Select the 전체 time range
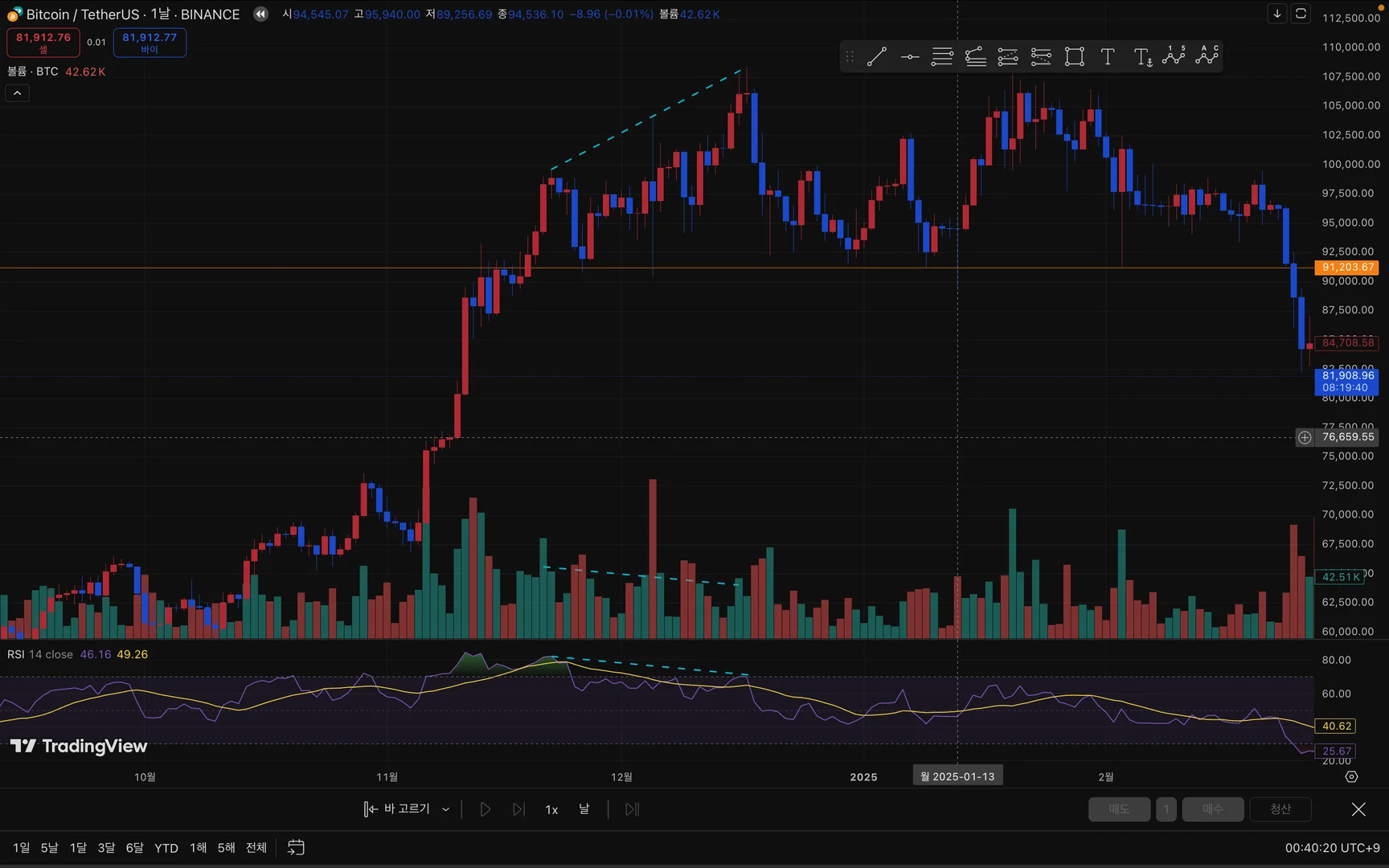The height and width of the screenshot is (868, 1389). point(256,848)
